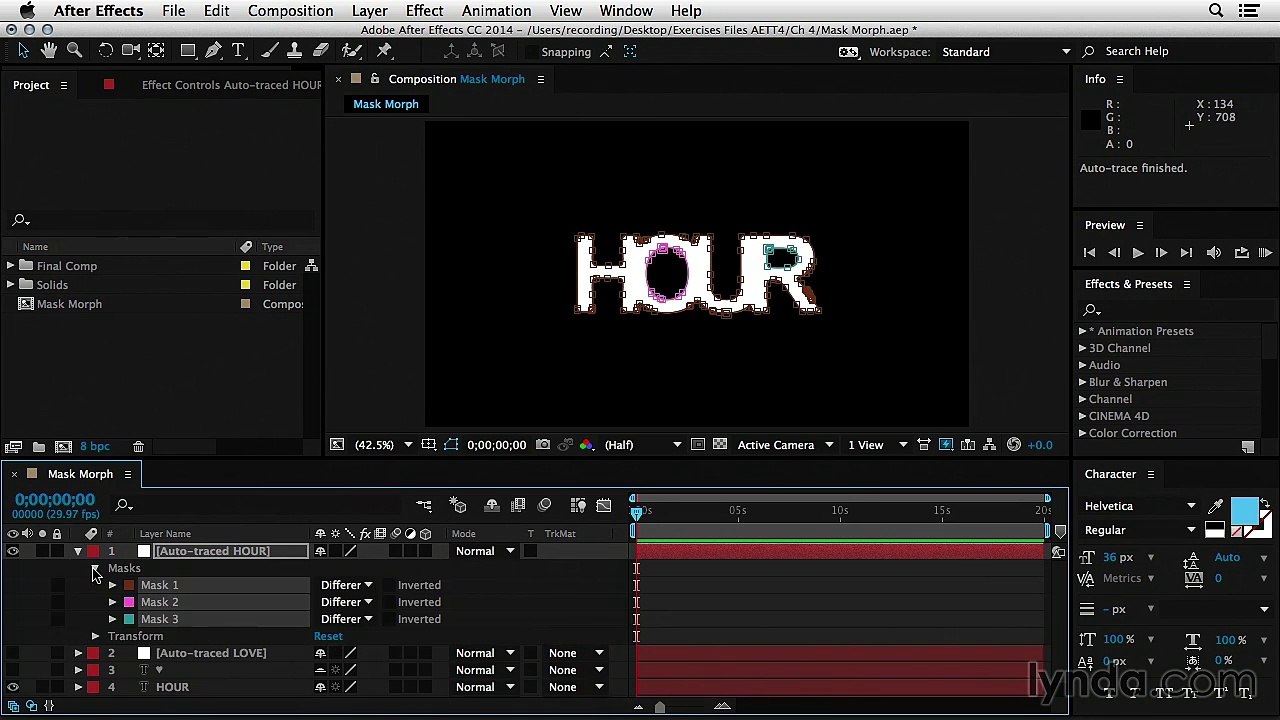Open the Composition menu
1280x720 pixels.
click(x=290, y=11)
